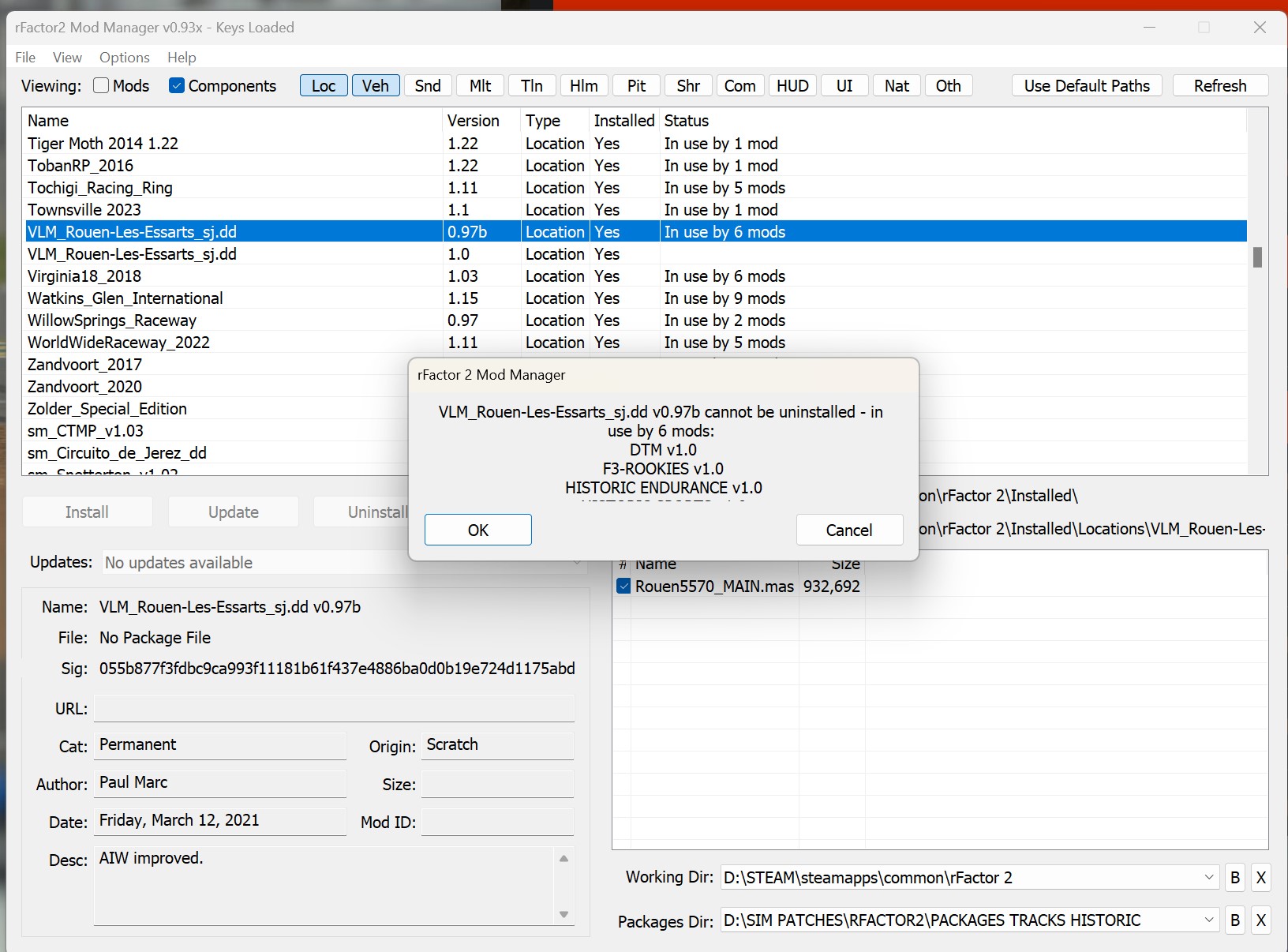Click the Update button
Screen dimensions: 1288x952
pyautogui.click(x=234, y=512)
